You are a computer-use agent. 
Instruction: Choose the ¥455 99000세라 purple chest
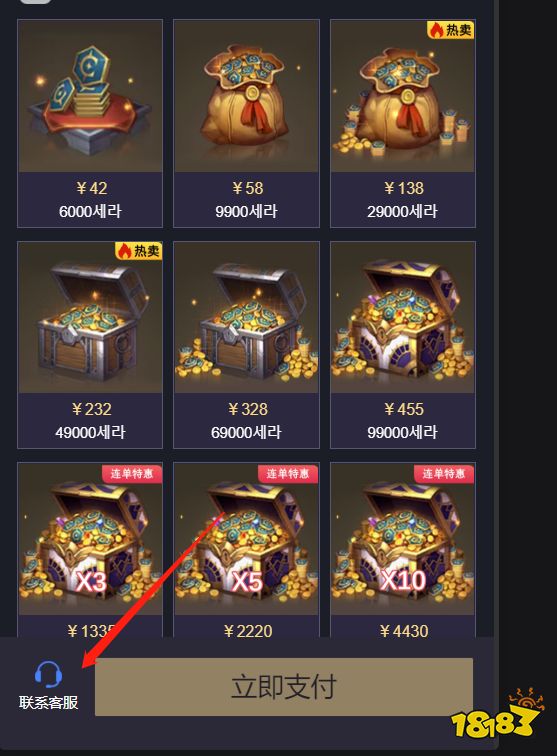click(x=403, y=345)
